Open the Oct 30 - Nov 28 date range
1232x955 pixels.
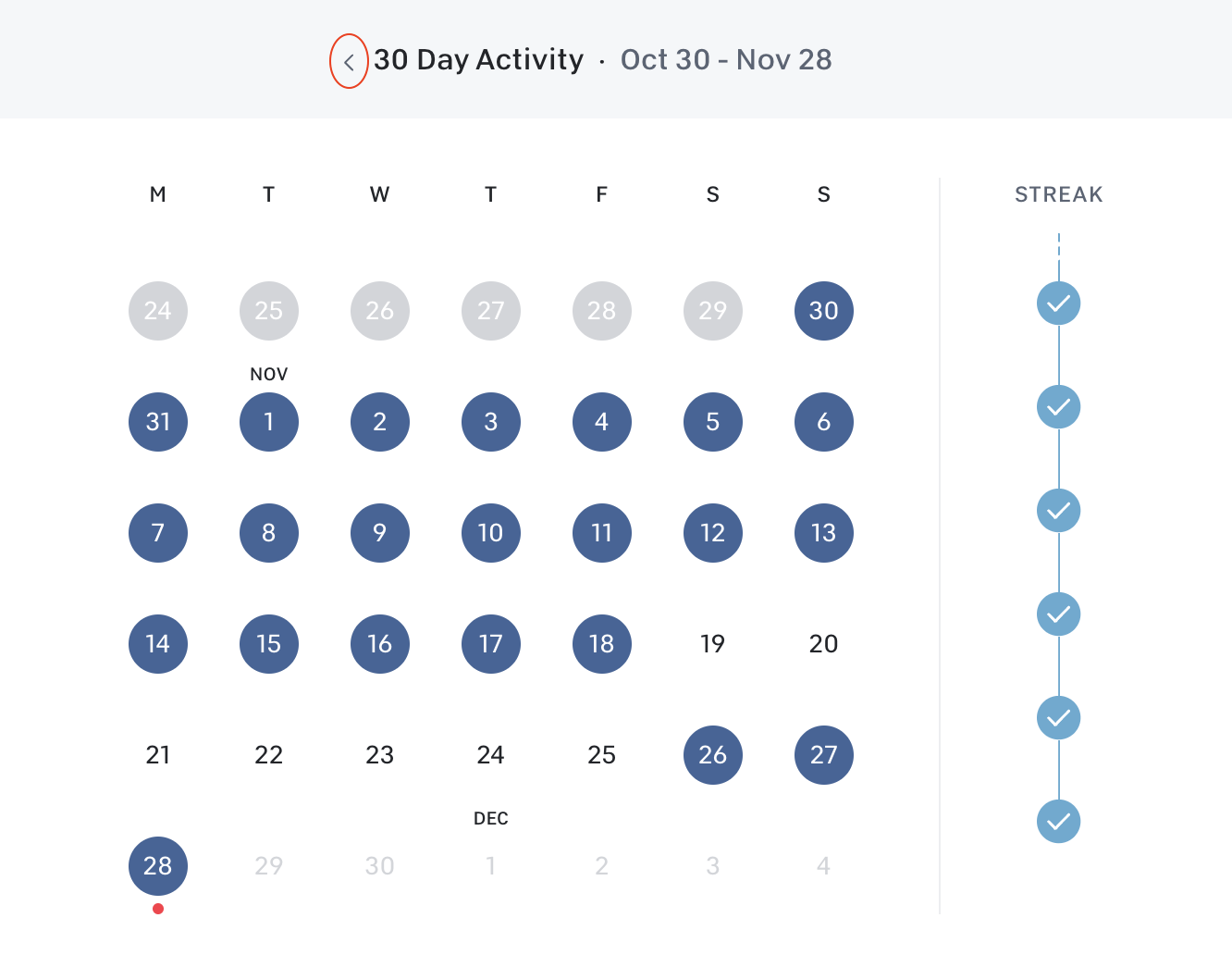click(x=726, y=60)
